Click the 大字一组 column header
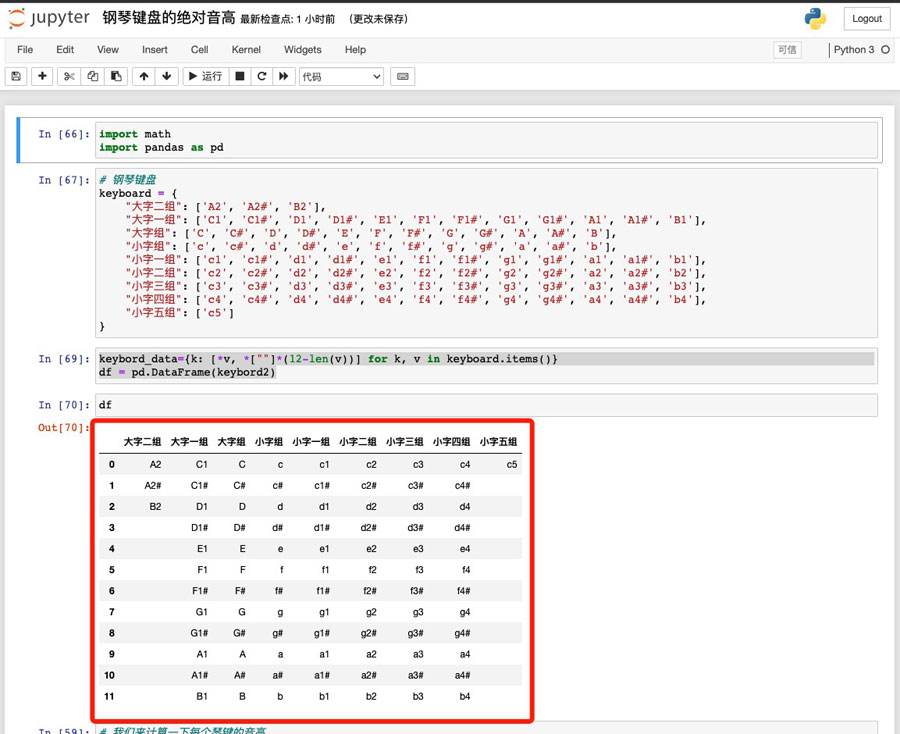900x734 pixels. click(189, 442)
